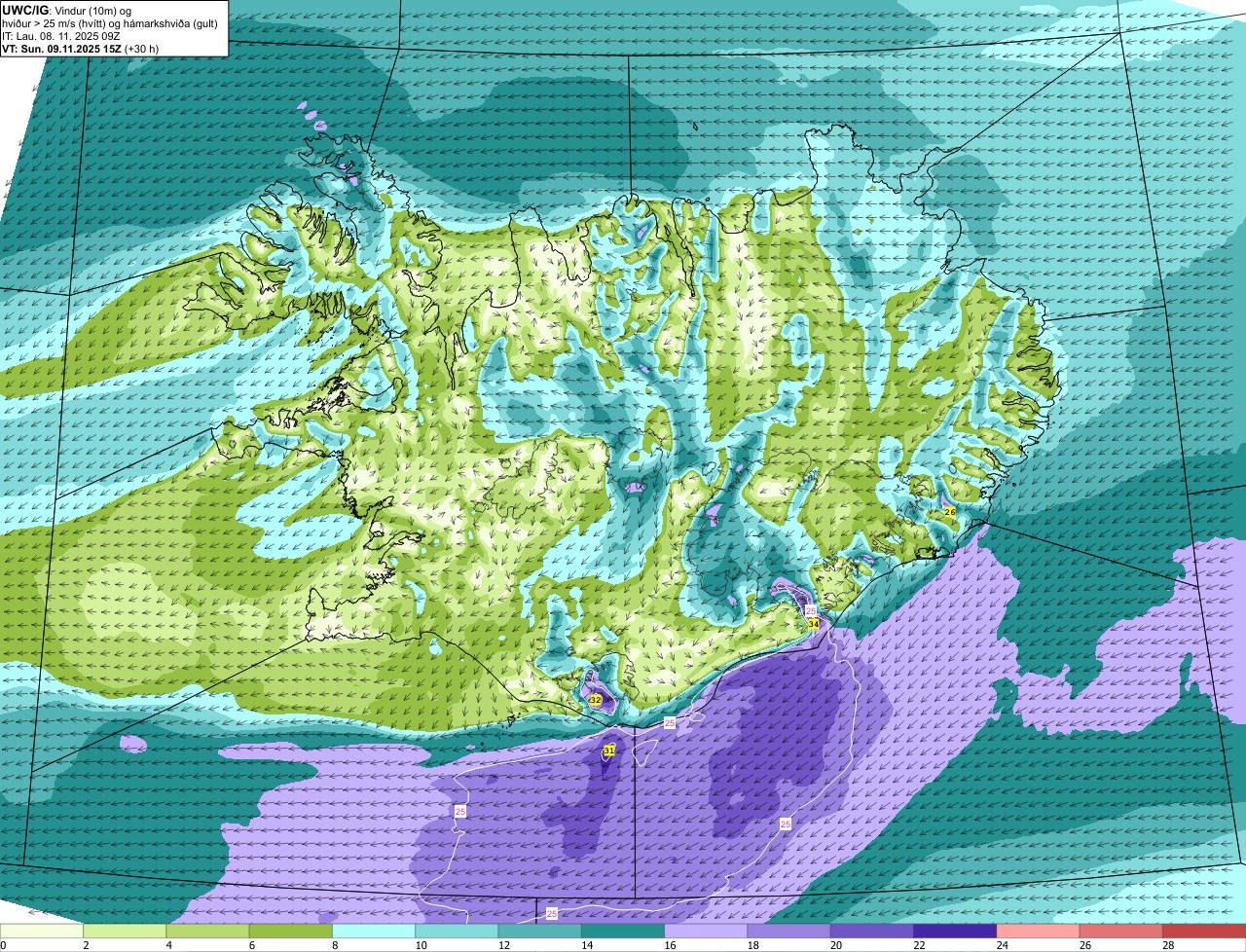
Task: Click the 20–22 m/s violet legend swatch
Action: coord(871,931)
